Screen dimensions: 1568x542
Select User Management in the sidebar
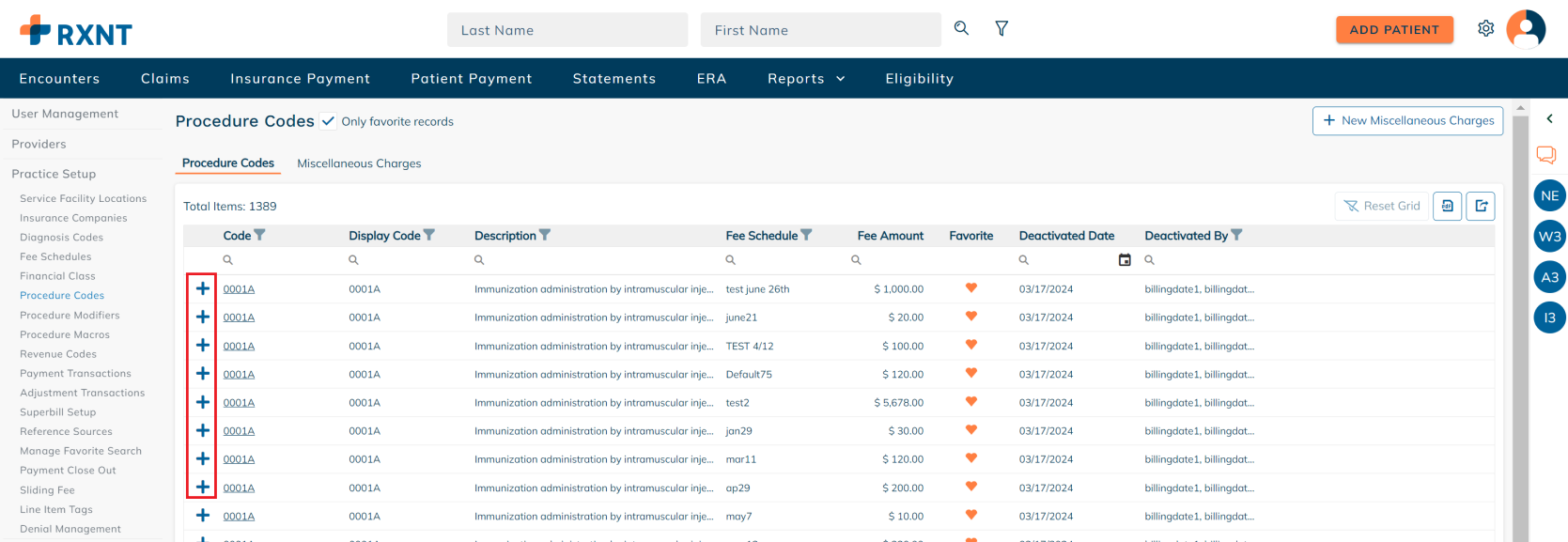[x=65, y=114]
